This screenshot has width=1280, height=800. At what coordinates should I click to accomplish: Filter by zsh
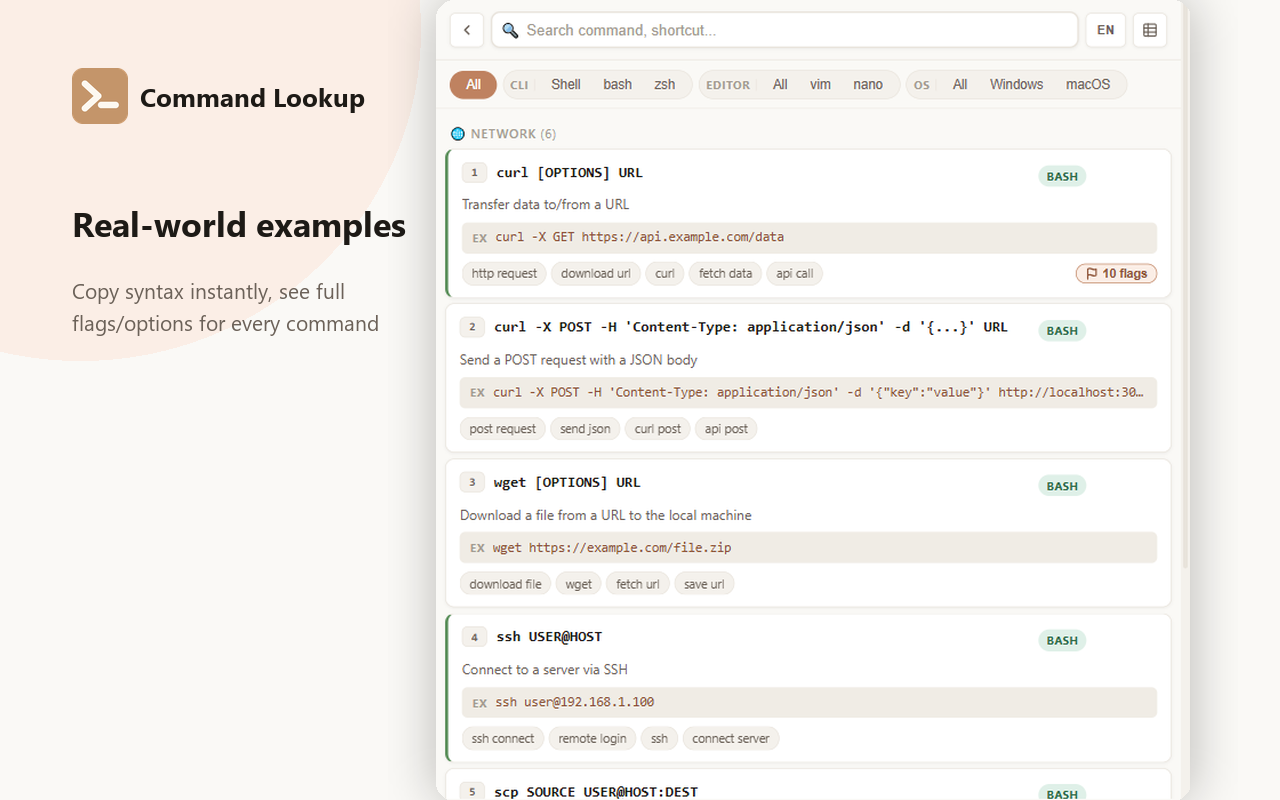(x=665, y=85)
